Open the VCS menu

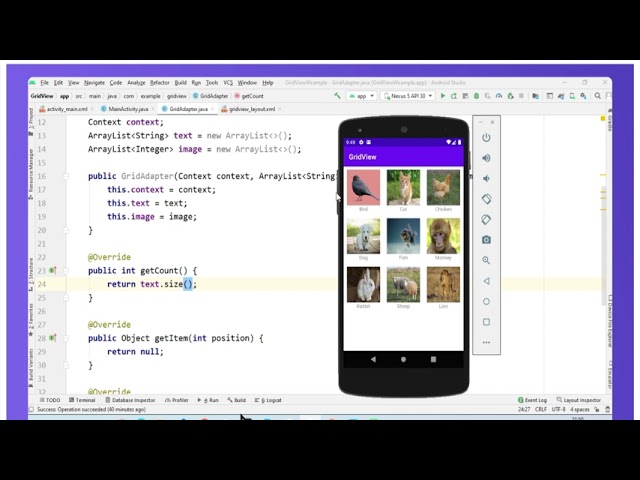pyautogui.click(x=228, y=82)
